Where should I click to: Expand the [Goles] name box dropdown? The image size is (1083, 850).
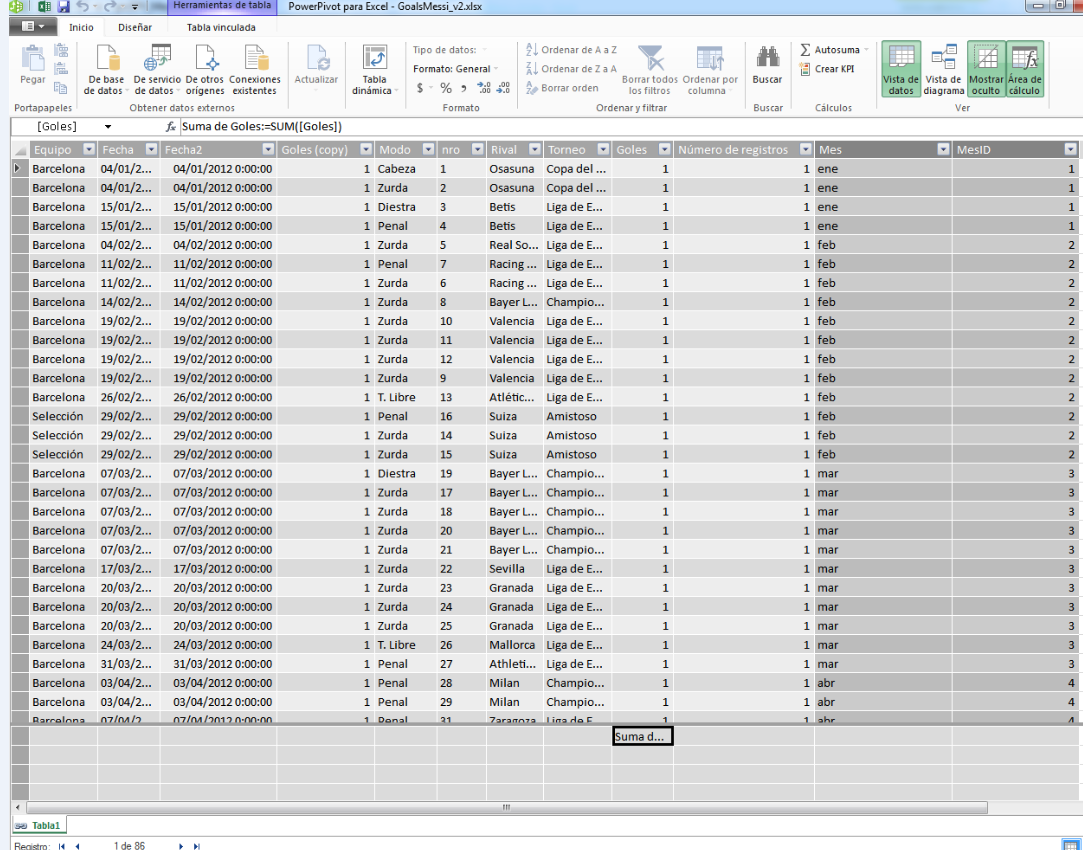click(108, 127)
